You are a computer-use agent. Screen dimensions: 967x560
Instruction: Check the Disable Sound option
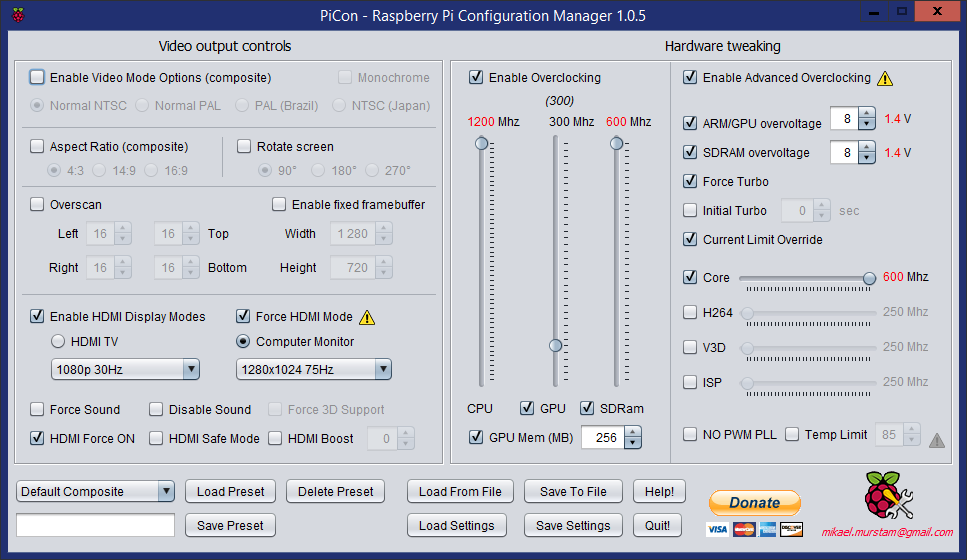156,409
